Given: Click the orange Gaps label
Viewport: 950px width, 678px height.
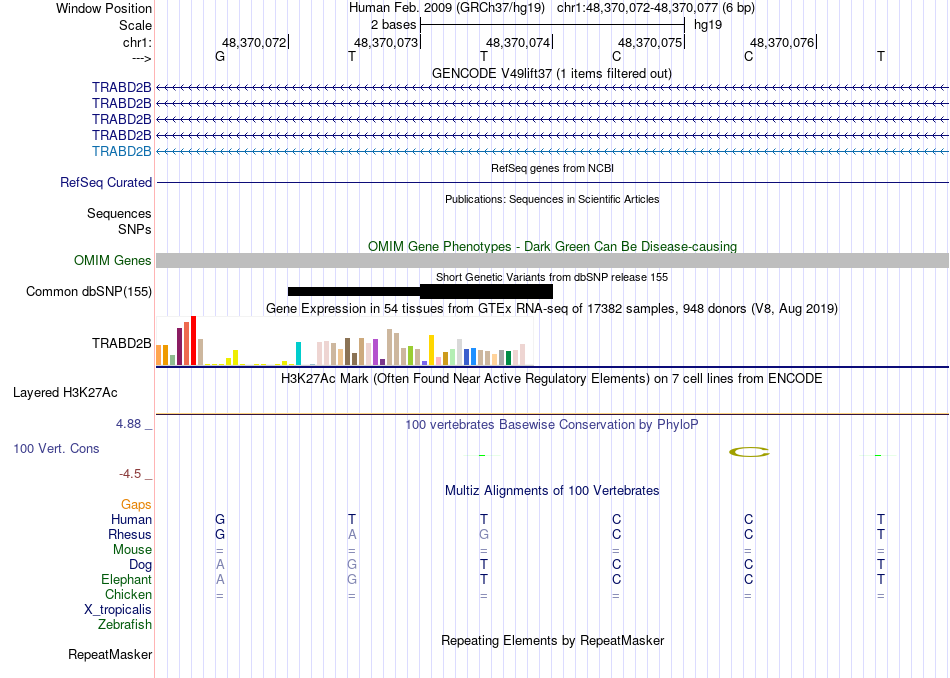Looking at the screenshot, I should [136, 505].
